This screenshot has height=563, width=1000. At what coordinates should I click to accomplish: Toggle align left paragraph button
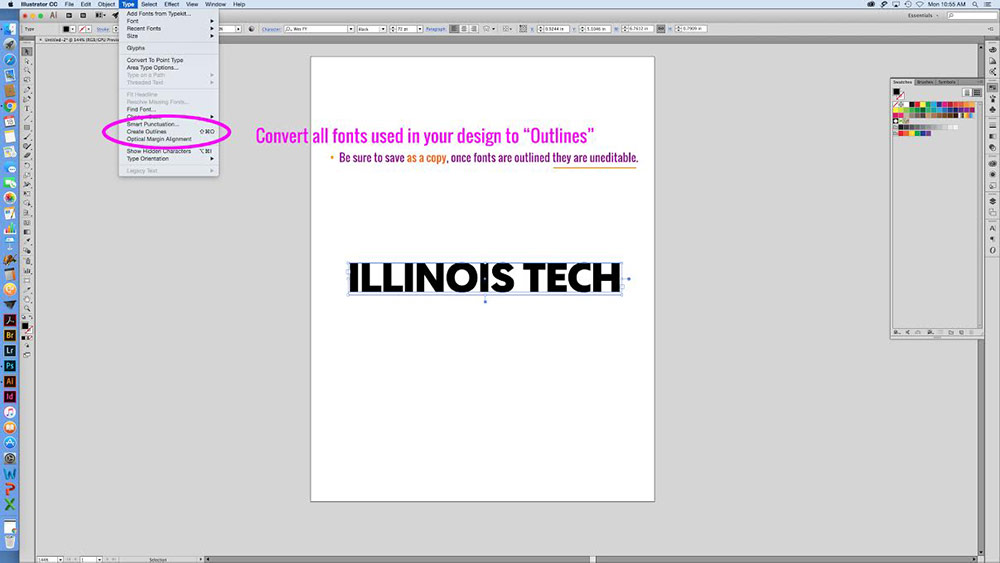point(454,29)
